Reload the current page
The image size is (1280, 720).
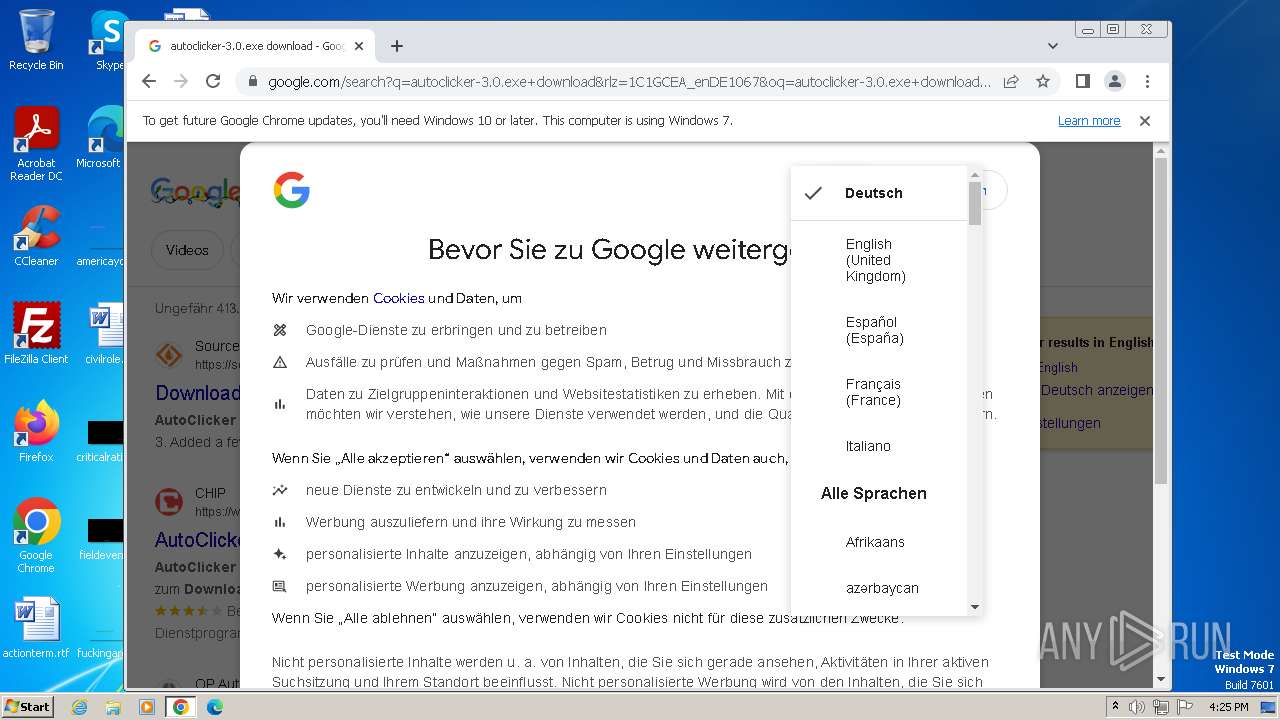pyautogui.click(x=213, y=81)
